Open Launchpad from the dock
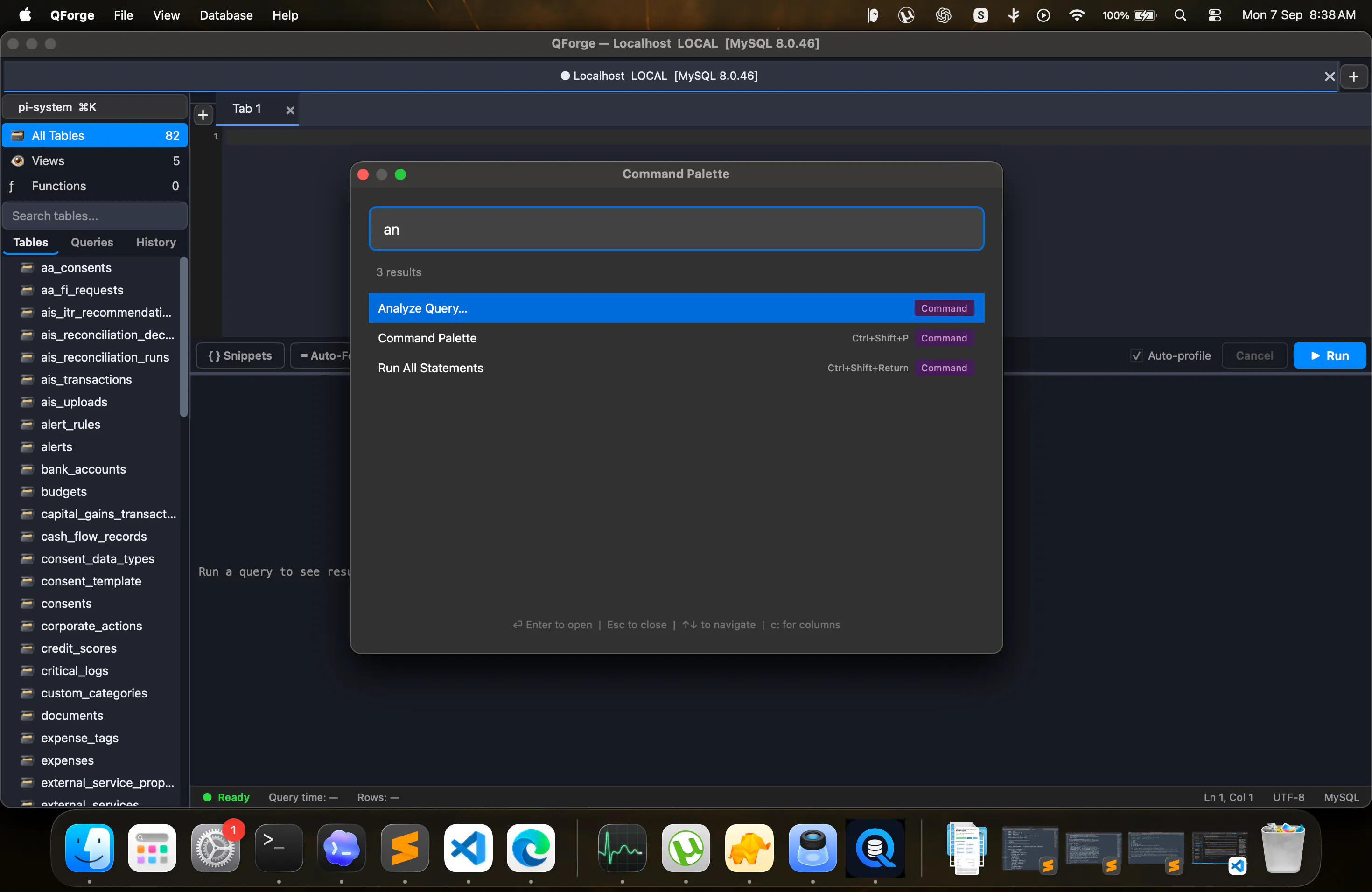Screen dimensions: 1372x892 [152, 848]
